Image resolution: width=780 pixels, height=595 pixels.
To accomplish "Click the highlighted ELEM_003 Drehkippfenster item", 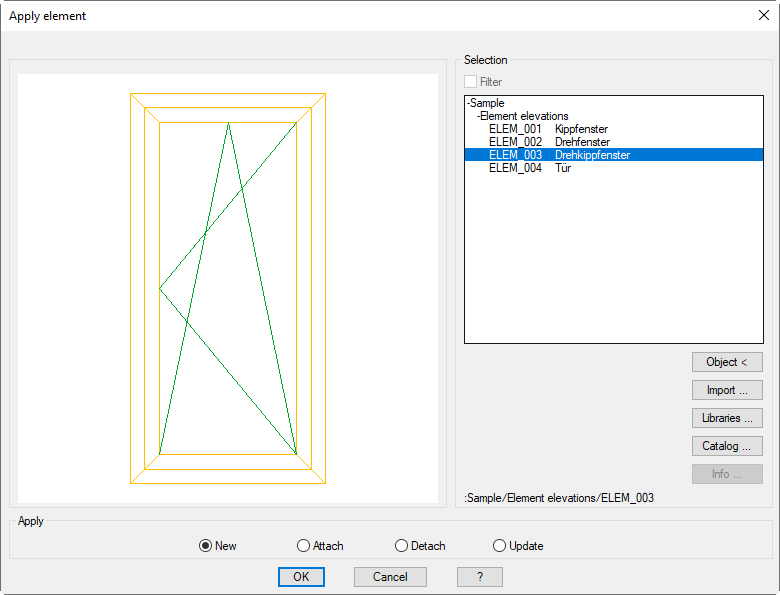I will [559, 155].
